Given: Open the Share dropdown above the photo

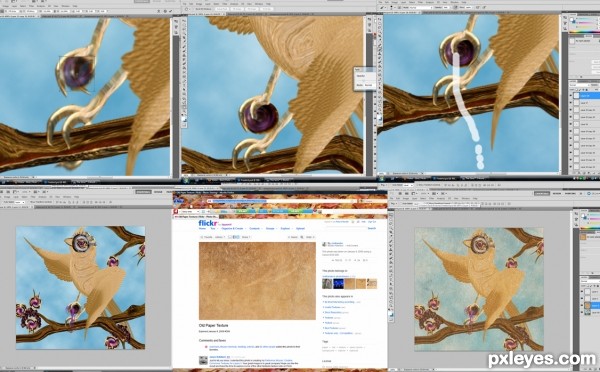Looking at the screenshot, I should pyautogui.click(x=246, y=237).
